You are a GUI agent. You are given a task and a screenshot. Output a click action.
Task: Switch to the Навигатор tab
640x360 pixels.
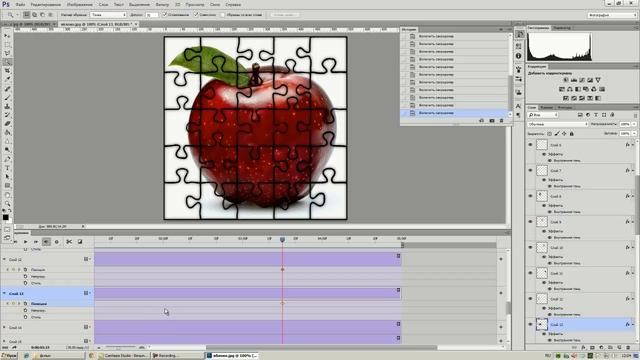562,28
